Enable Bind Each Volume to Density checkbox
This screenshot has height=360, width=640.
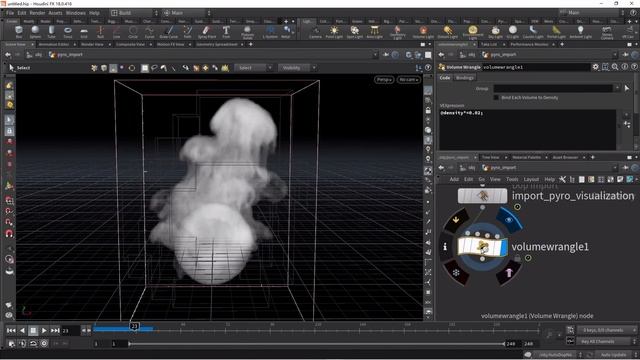click(496, 98)
